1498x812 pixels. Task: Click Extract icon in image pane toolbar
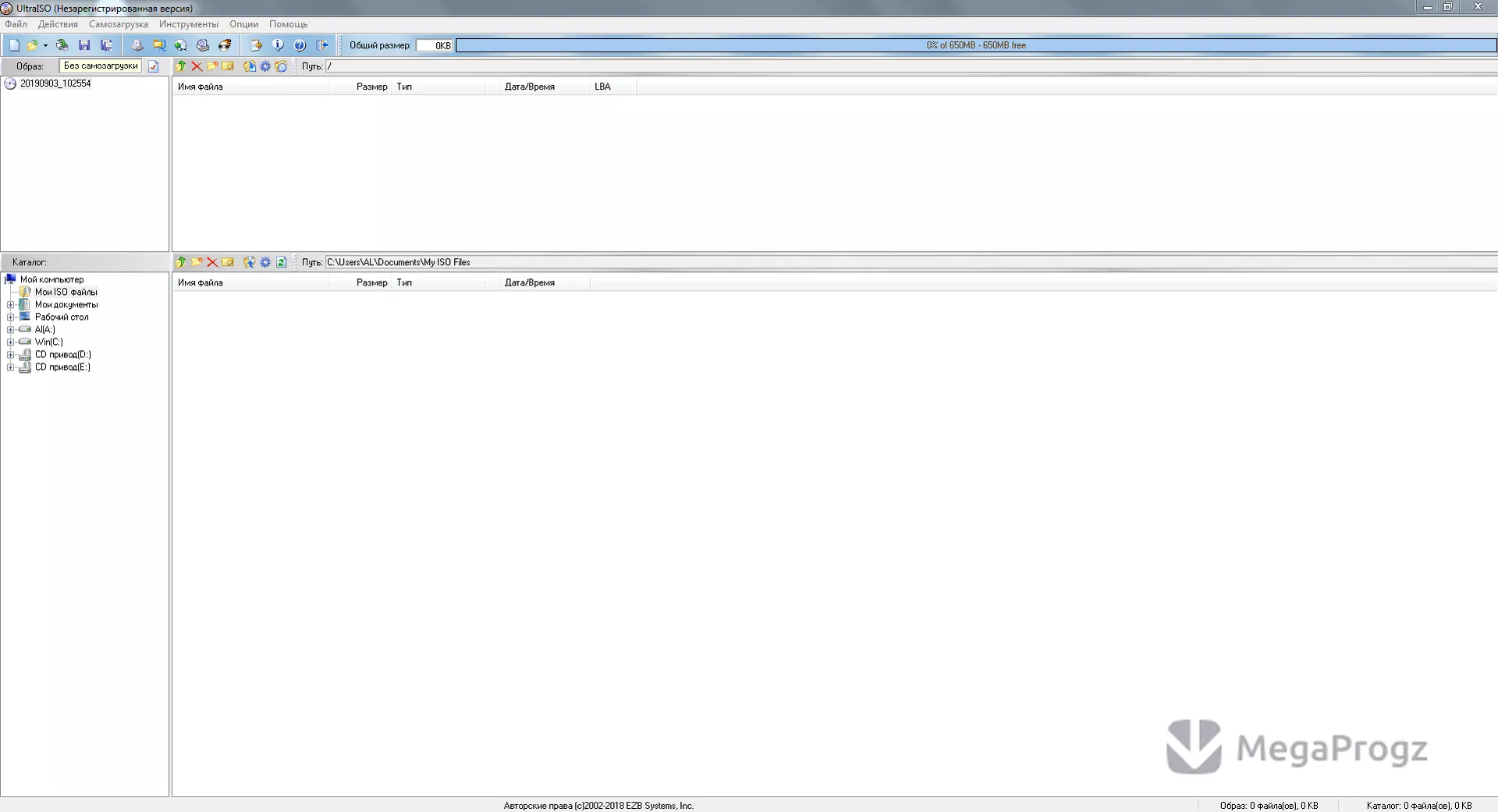point(250,66)
